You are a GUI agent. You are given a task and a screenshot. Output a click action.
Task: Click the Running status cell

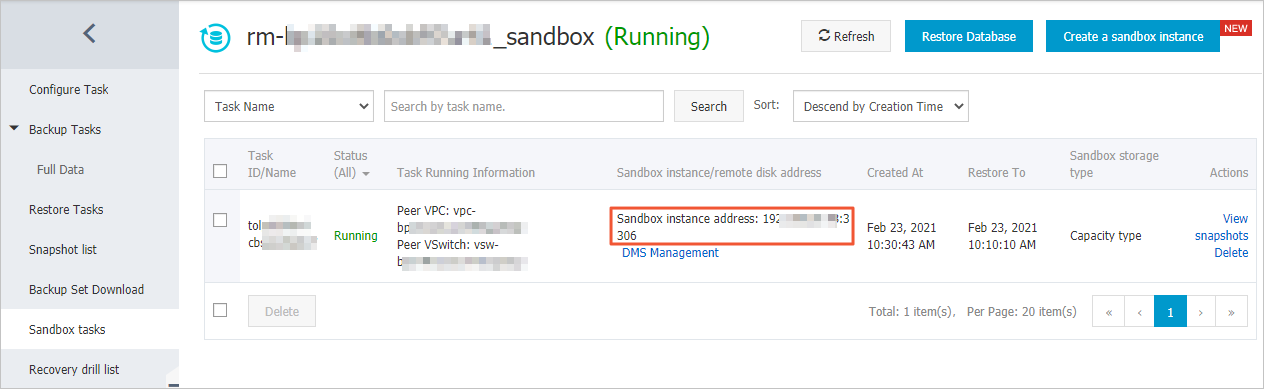(356, 236)
